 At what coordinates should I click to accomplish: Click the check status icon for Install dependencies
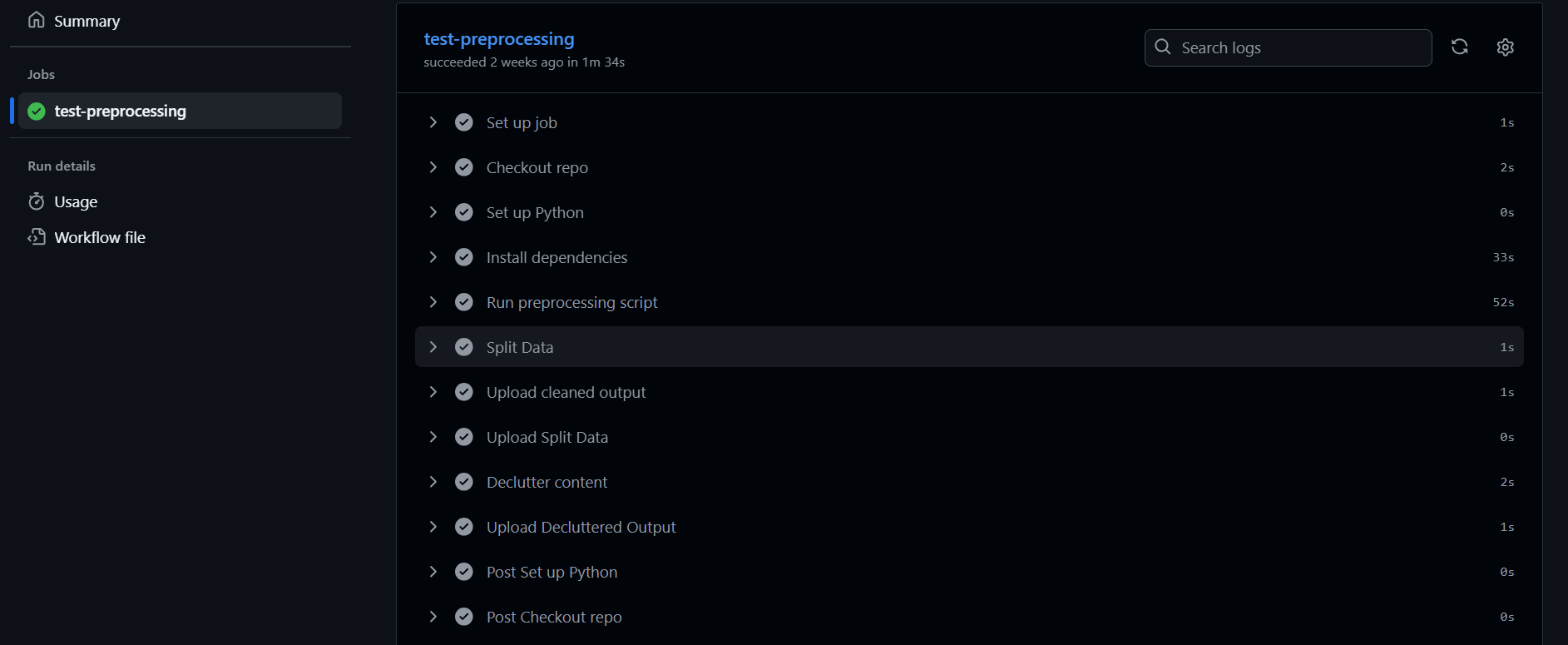(x=464, y=257)
